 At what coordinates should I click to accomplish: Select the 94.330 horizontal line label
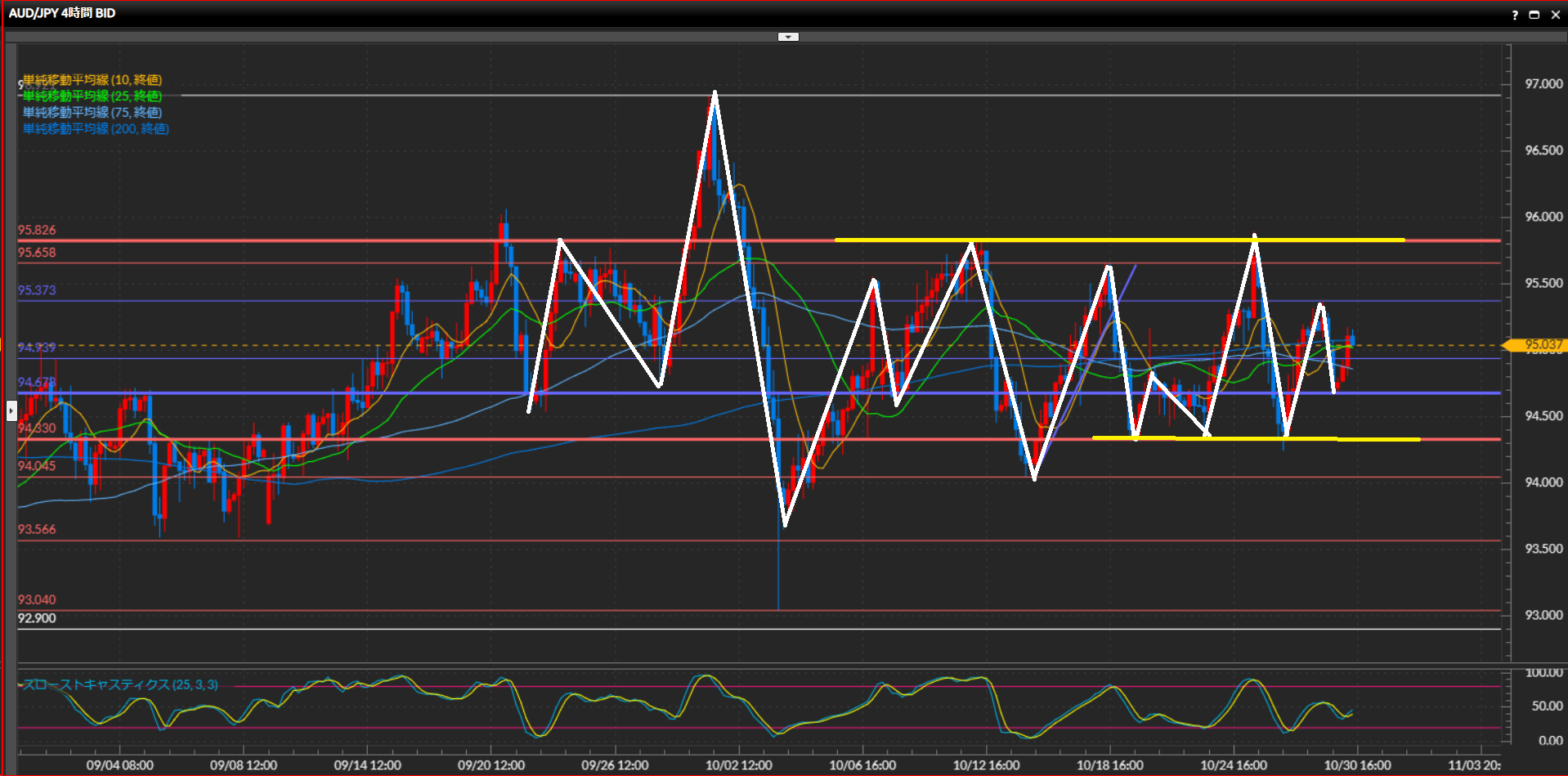37,428
